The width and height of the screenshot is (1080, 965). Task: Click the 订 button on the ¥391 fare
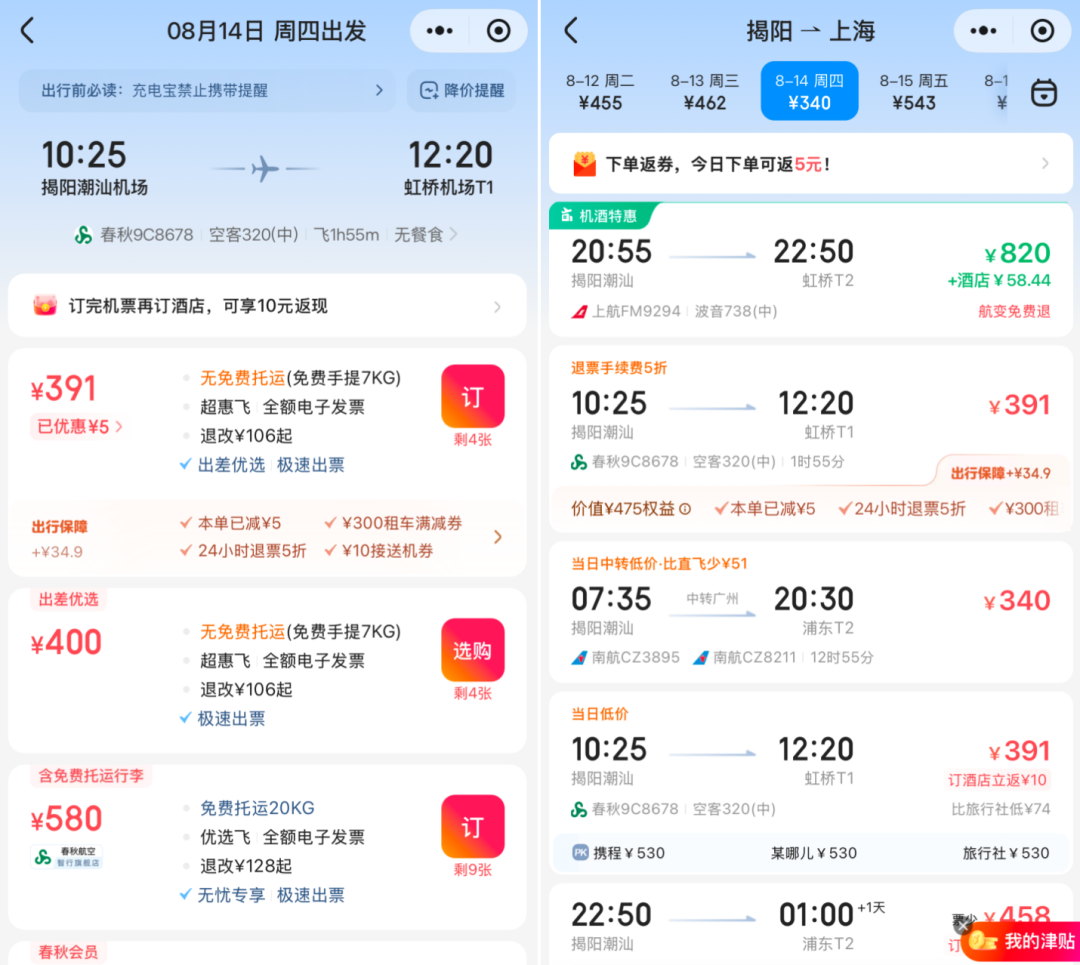pyautogui.click(x=472, y=395)
